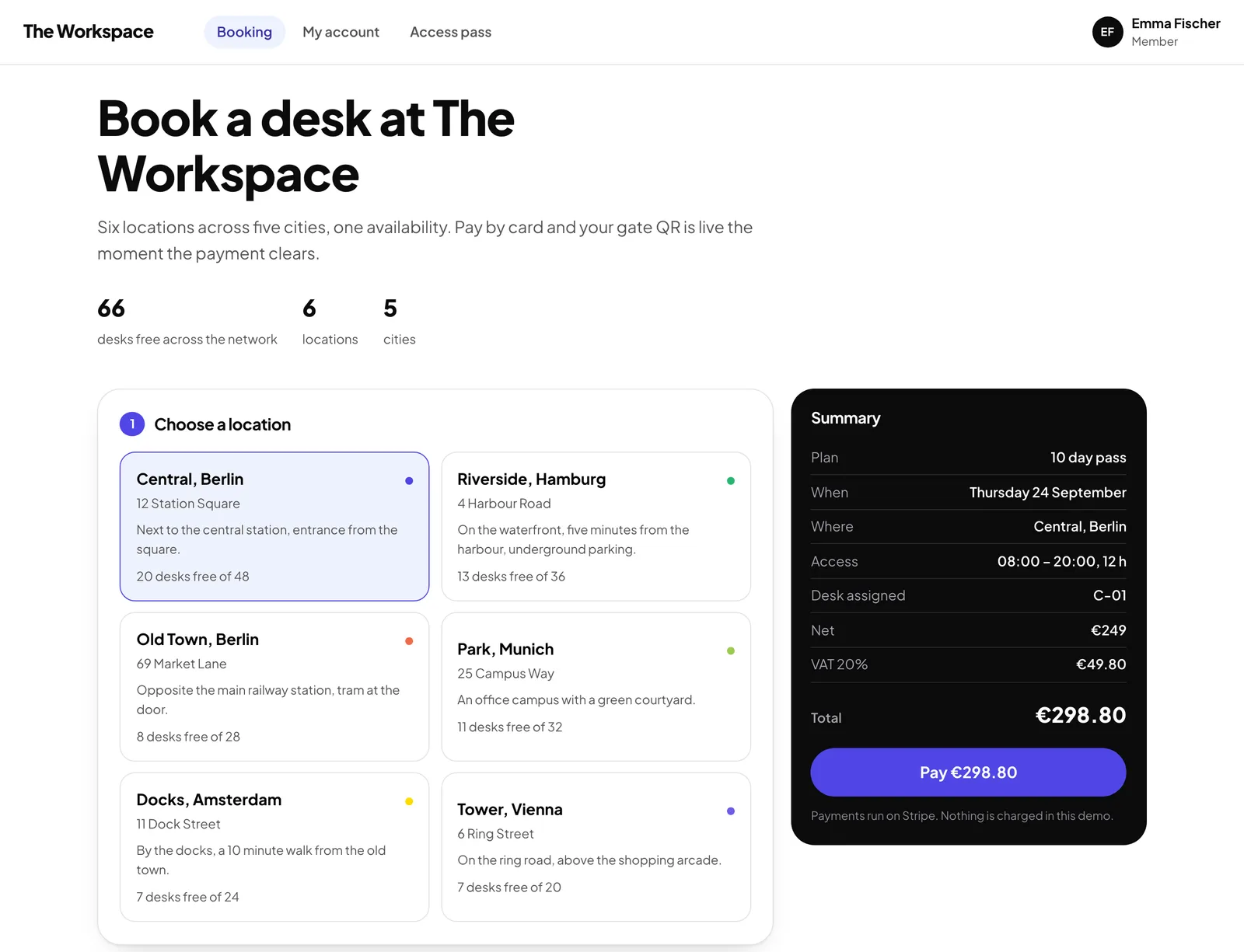Select the Park, Munich location card
This screenshot has width=1244, height=952.
596,686
